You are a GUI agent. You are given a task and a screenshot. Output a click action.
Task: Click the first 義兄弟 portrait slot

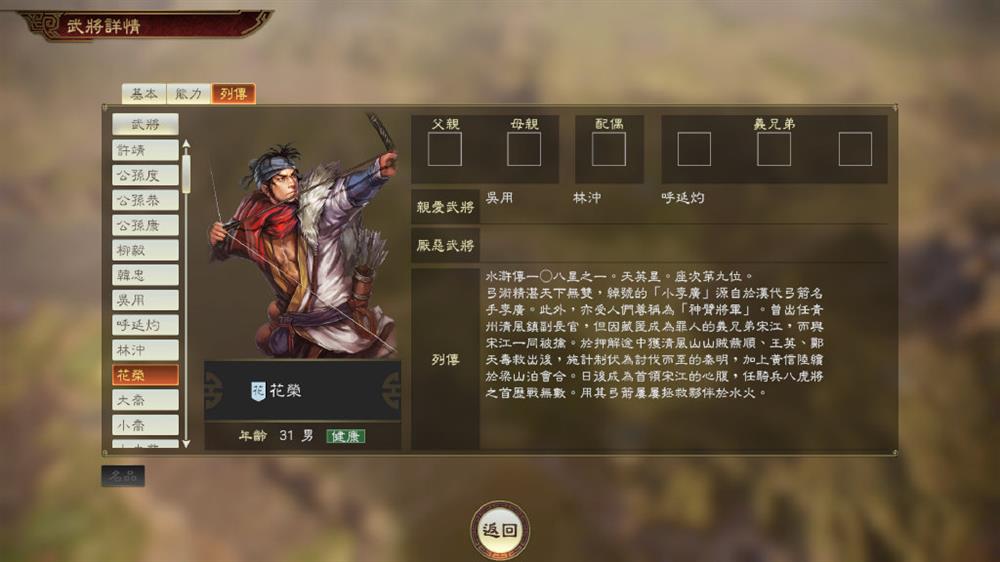[x=694, y=149]
